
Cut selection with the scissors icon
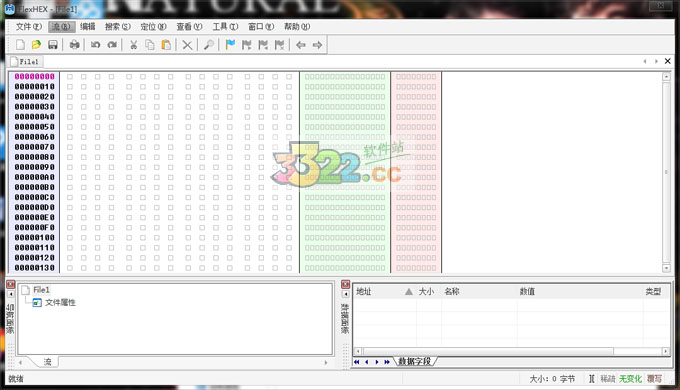(x=134, y=45)
